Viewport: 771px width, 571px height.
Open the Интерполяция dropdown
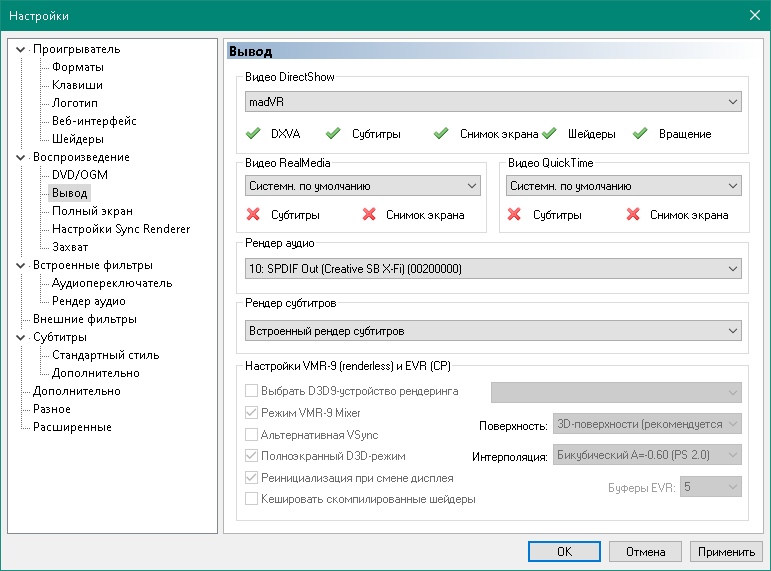pos(647,455)
